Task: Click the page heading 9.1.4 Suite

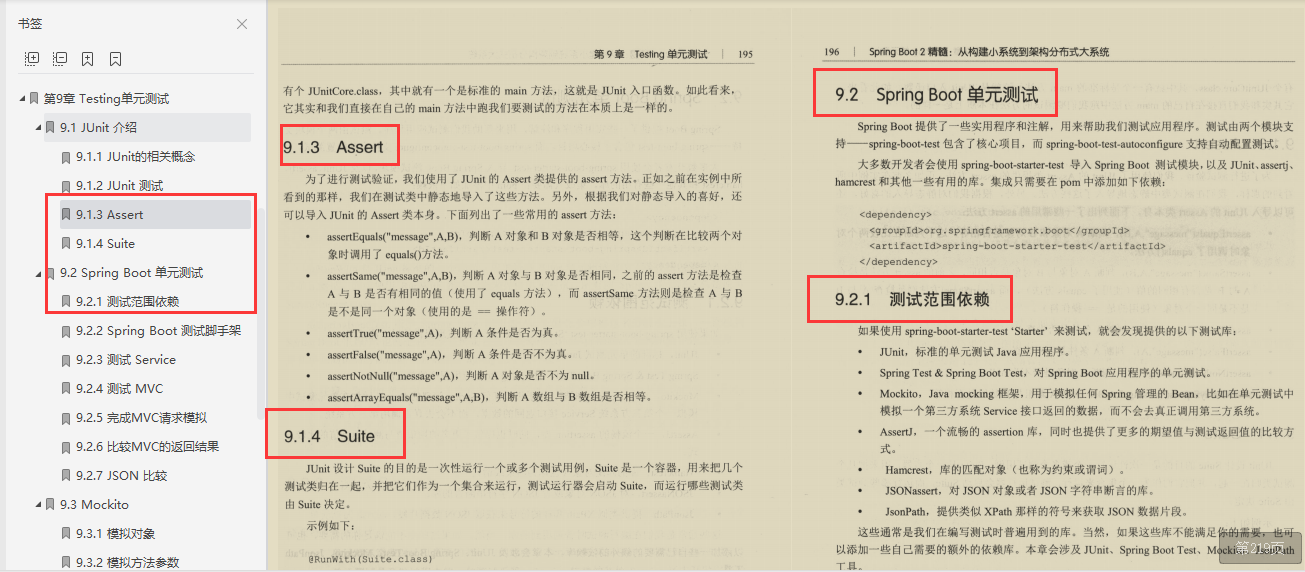Action: coord(329,436)
